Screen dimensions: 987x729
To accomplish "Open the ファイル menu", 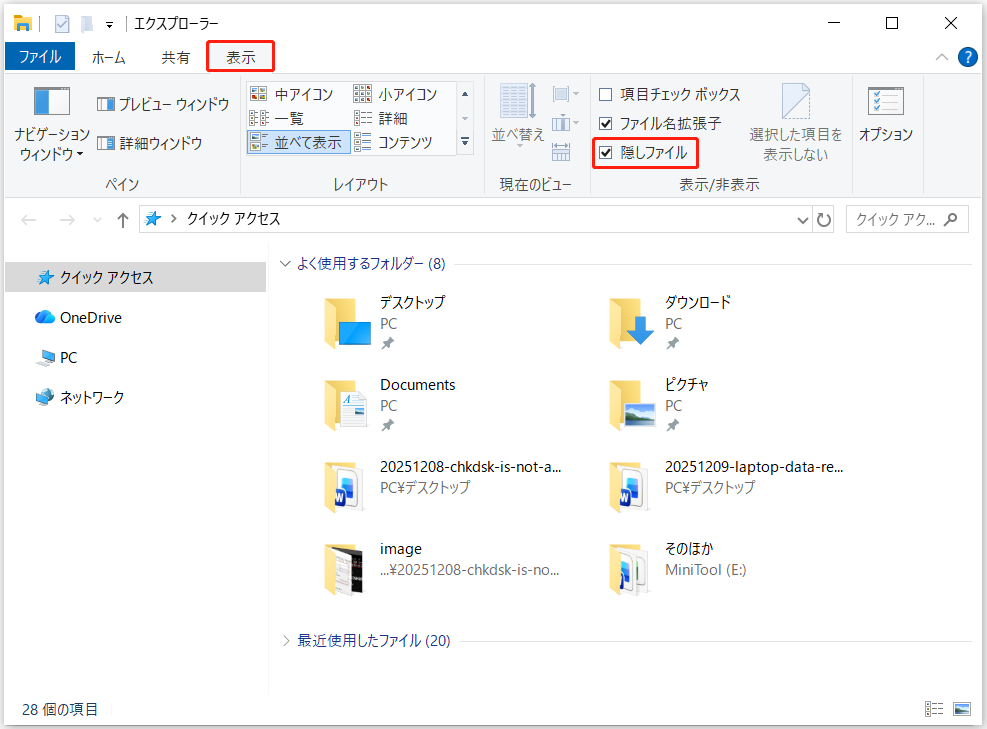I will (x=40, y=56).
